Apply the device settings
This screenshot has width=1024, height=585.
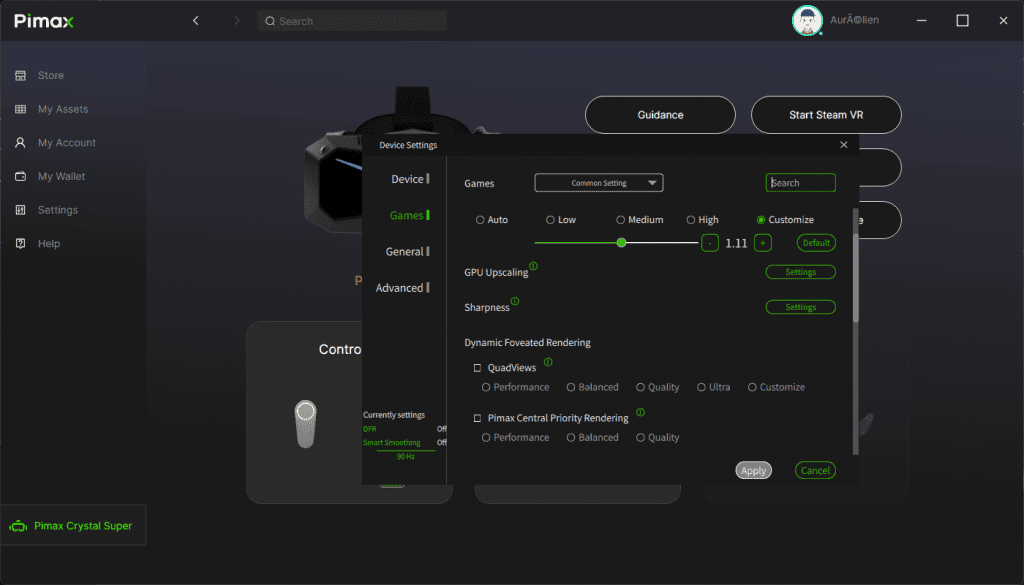point(754,471)
